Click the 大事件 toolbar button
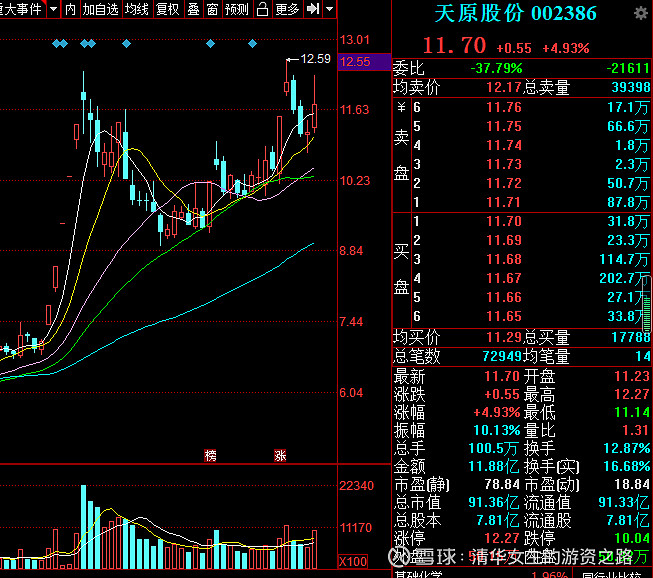This screenshot has height=578, width=653. (22, 9)
